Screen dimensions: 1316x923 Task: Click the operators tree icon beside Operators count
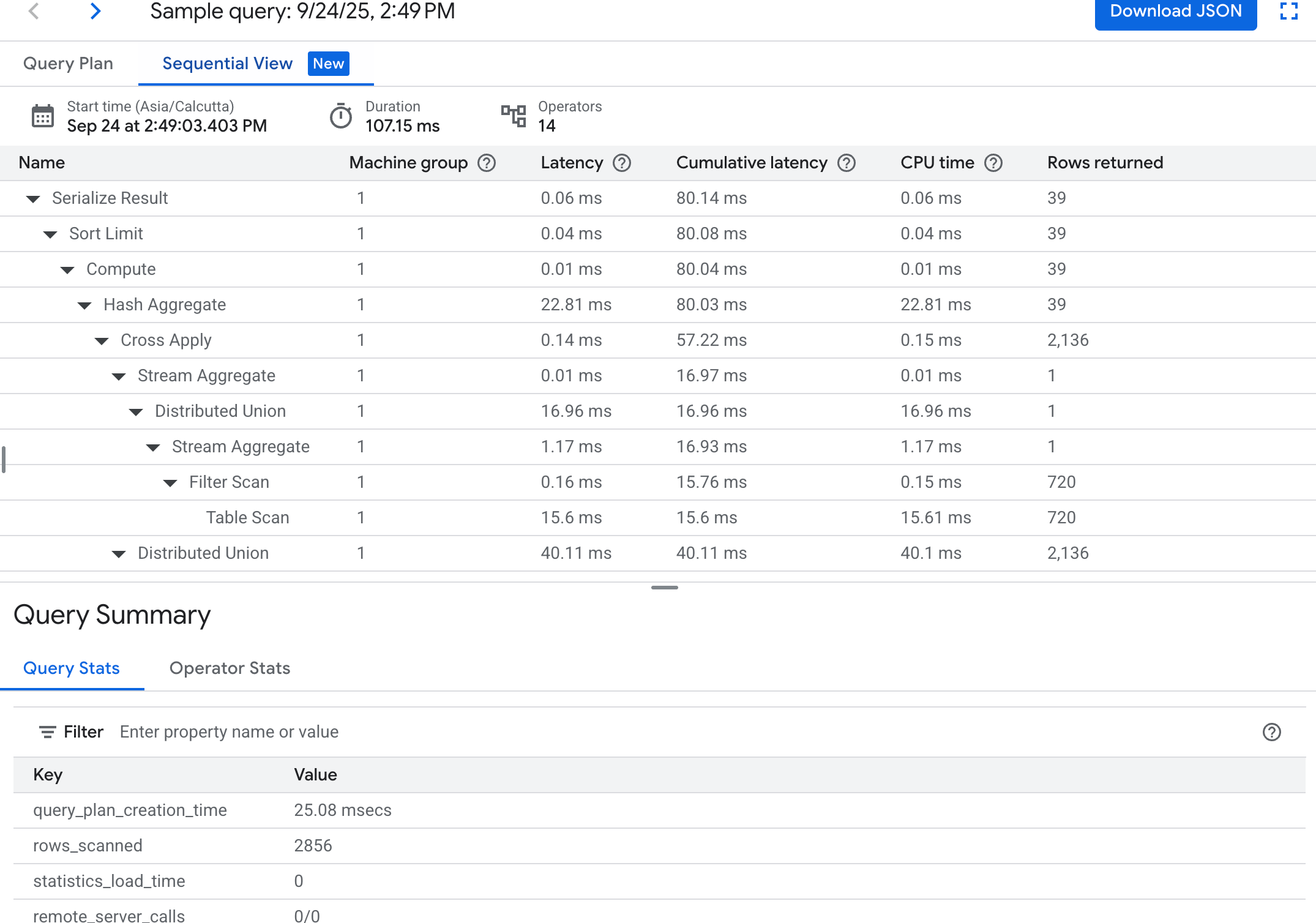click(x=512, y=116)
